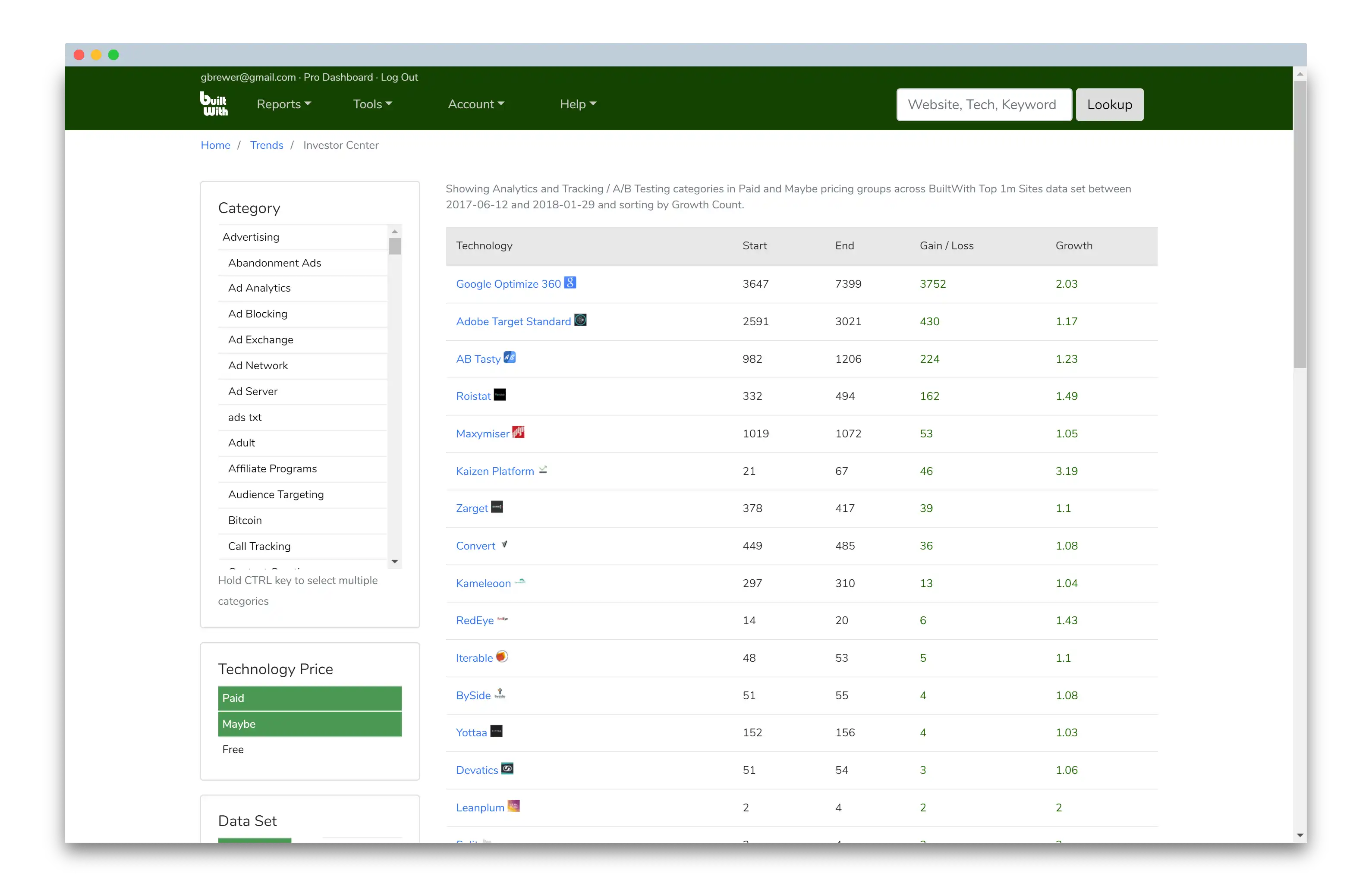Click the AB Tasty logo icon
1372x886 pixels.
(510, 357)
